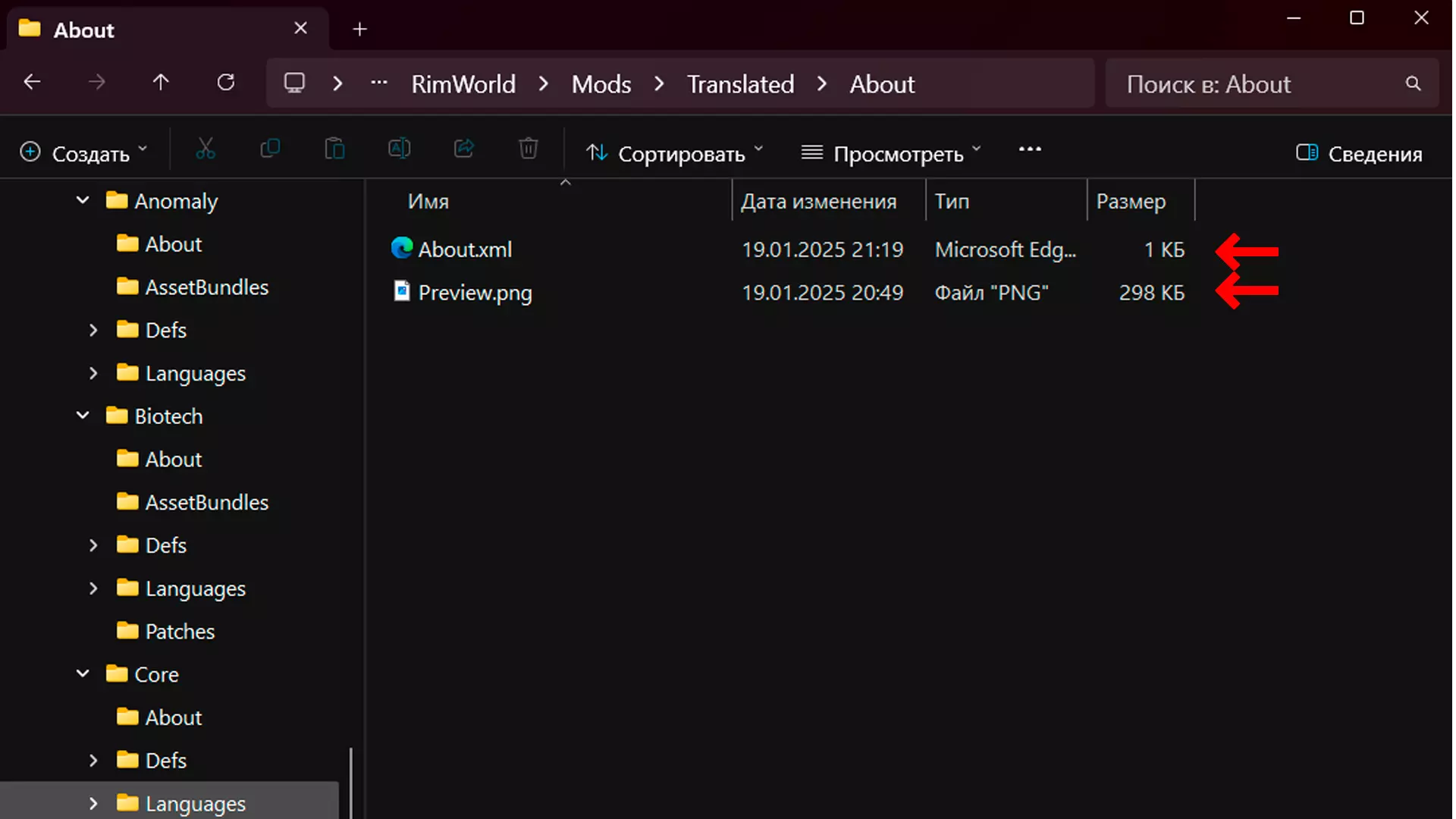Refresh the folder view

point(226,83)
